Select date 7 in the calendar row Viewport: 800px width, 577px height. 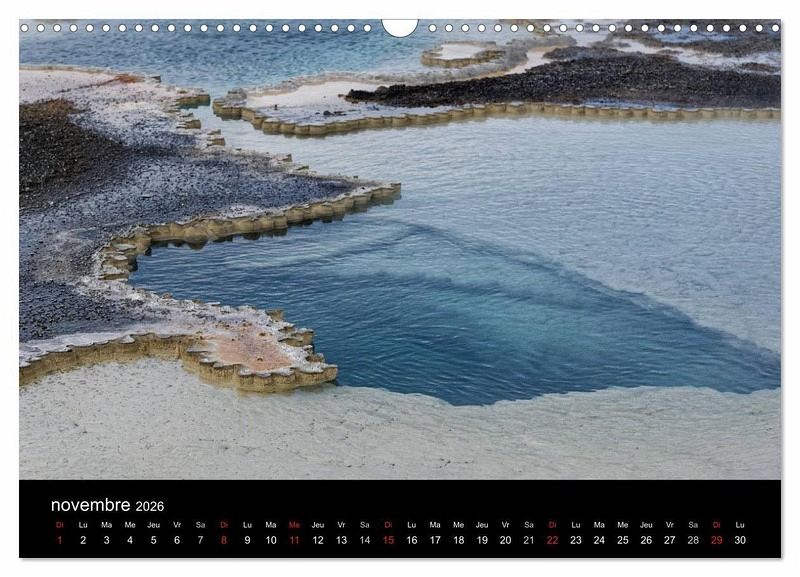[x=201, y=540]
